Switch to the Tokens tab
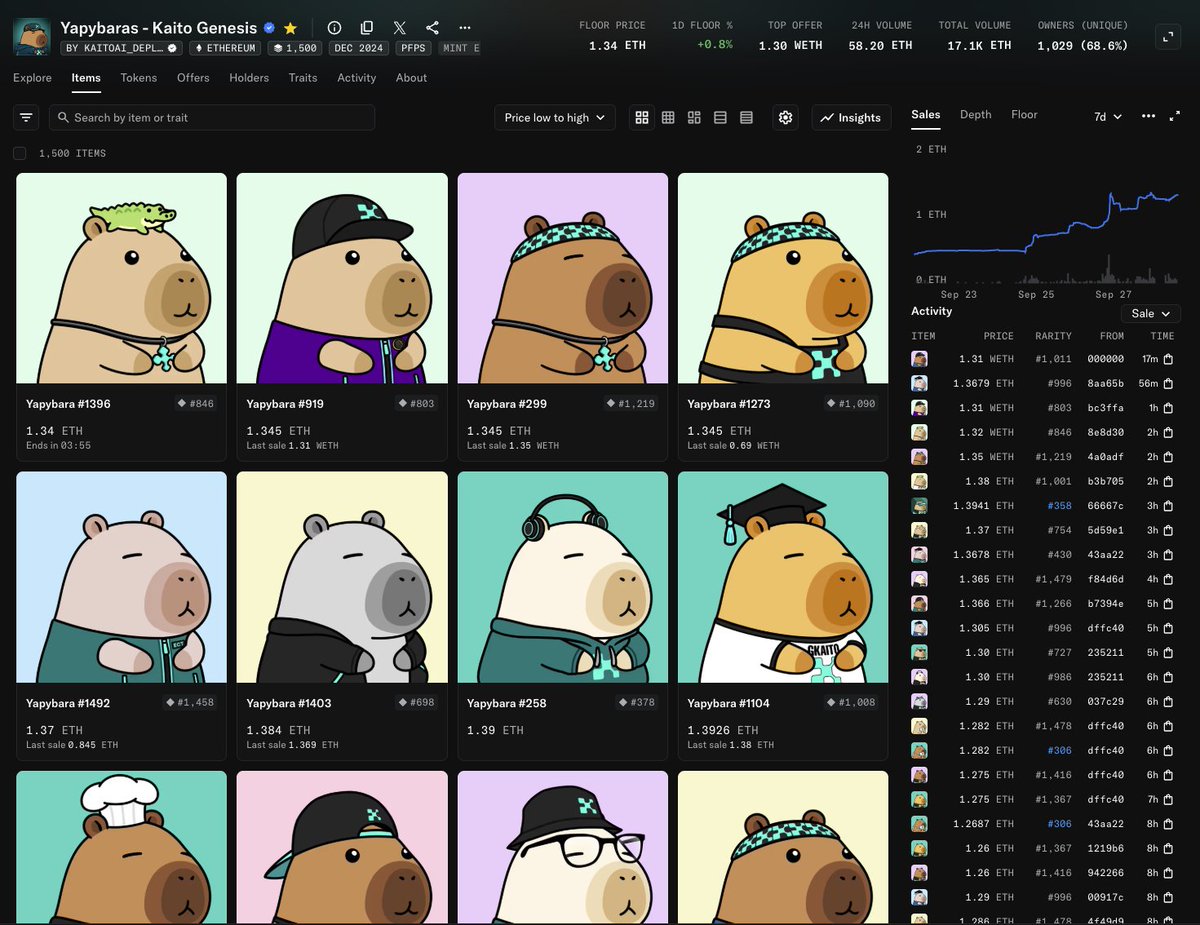Screen dimensions: 1200x925 pos(139,78)
